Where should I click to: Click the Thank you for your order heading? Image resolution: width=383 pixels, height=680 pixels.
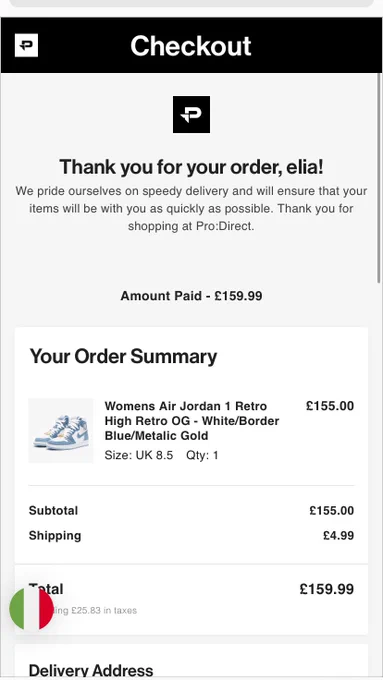191,167
